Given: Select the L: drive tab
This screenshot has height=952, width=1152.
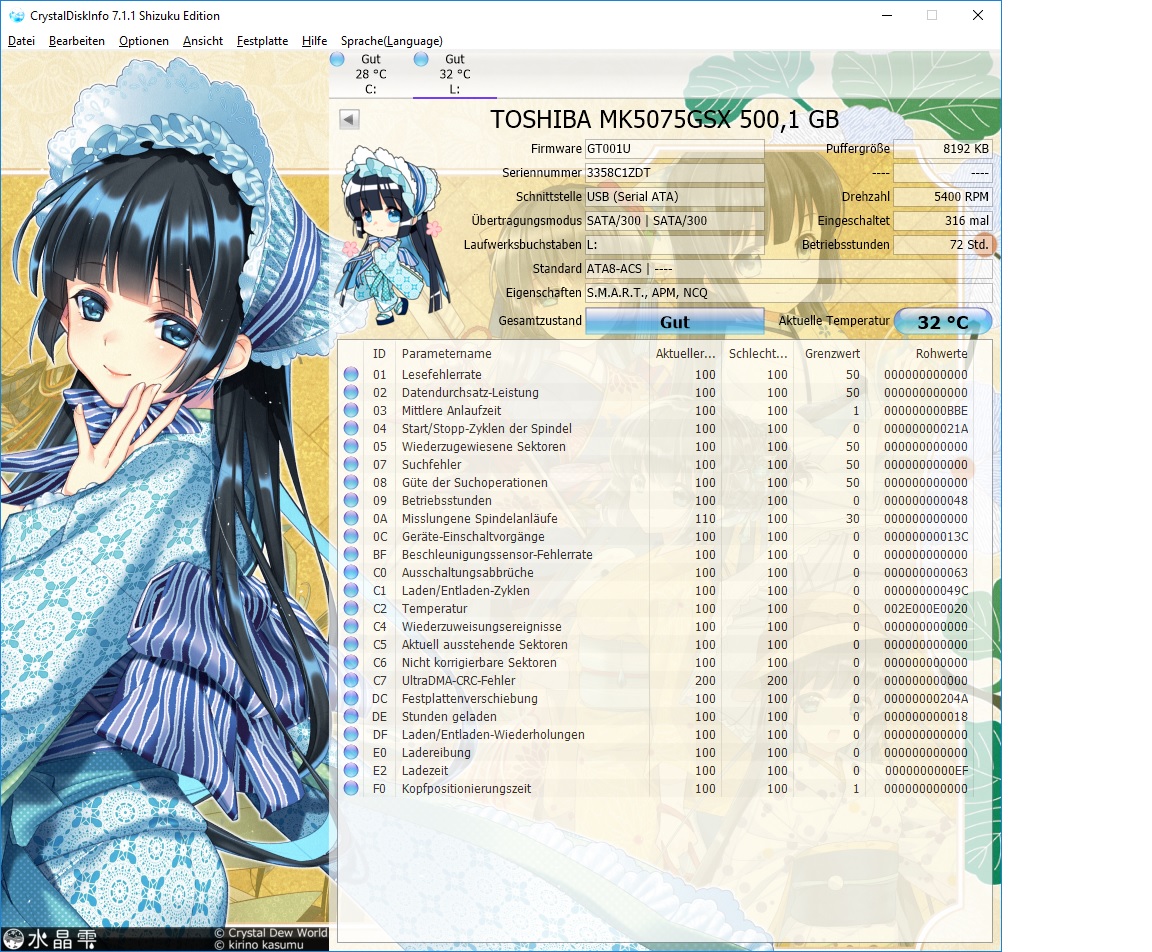Looking at the screenshot, I should click(455, 74).
